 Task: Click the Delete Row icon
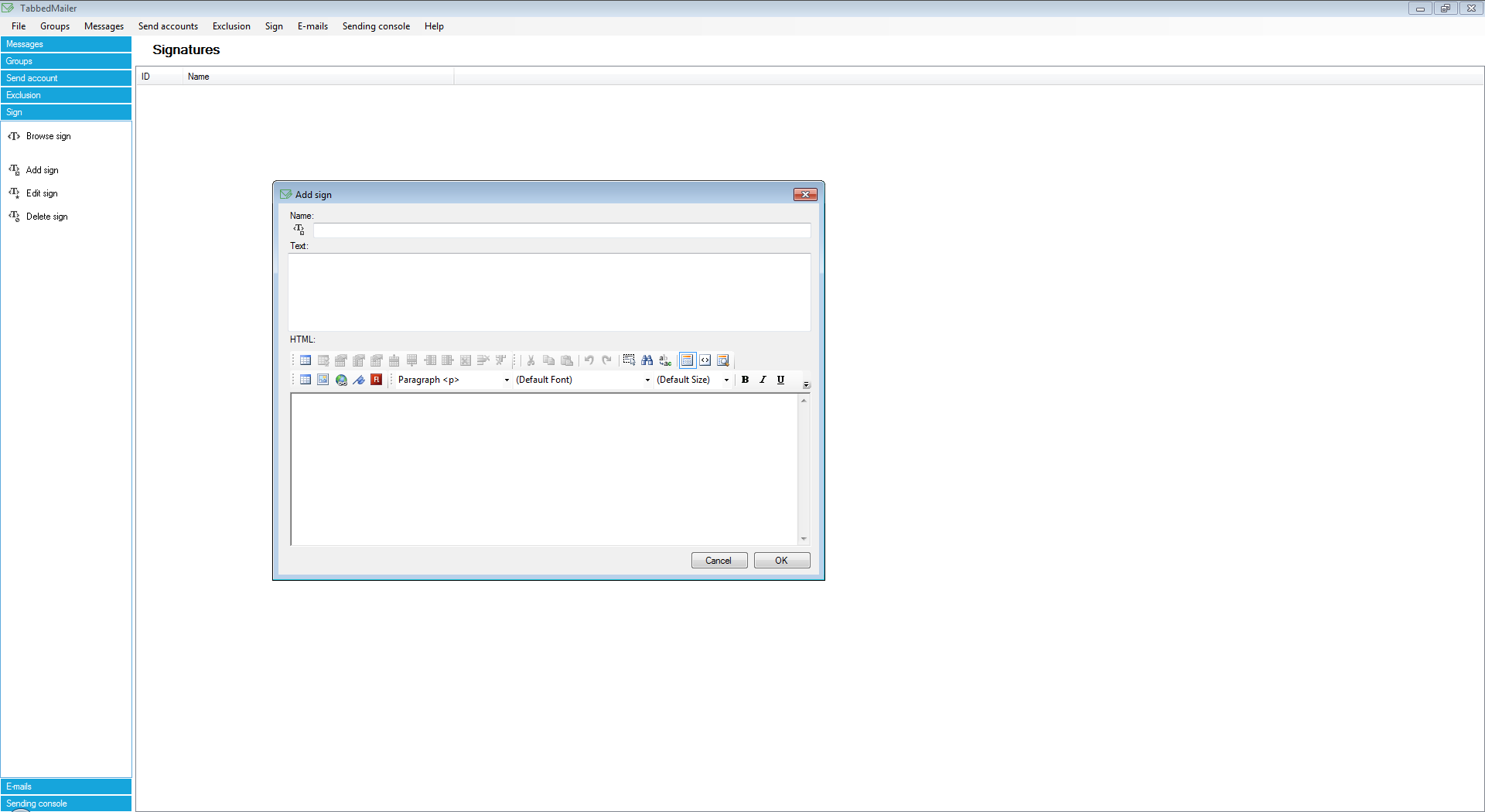[483, 360]
